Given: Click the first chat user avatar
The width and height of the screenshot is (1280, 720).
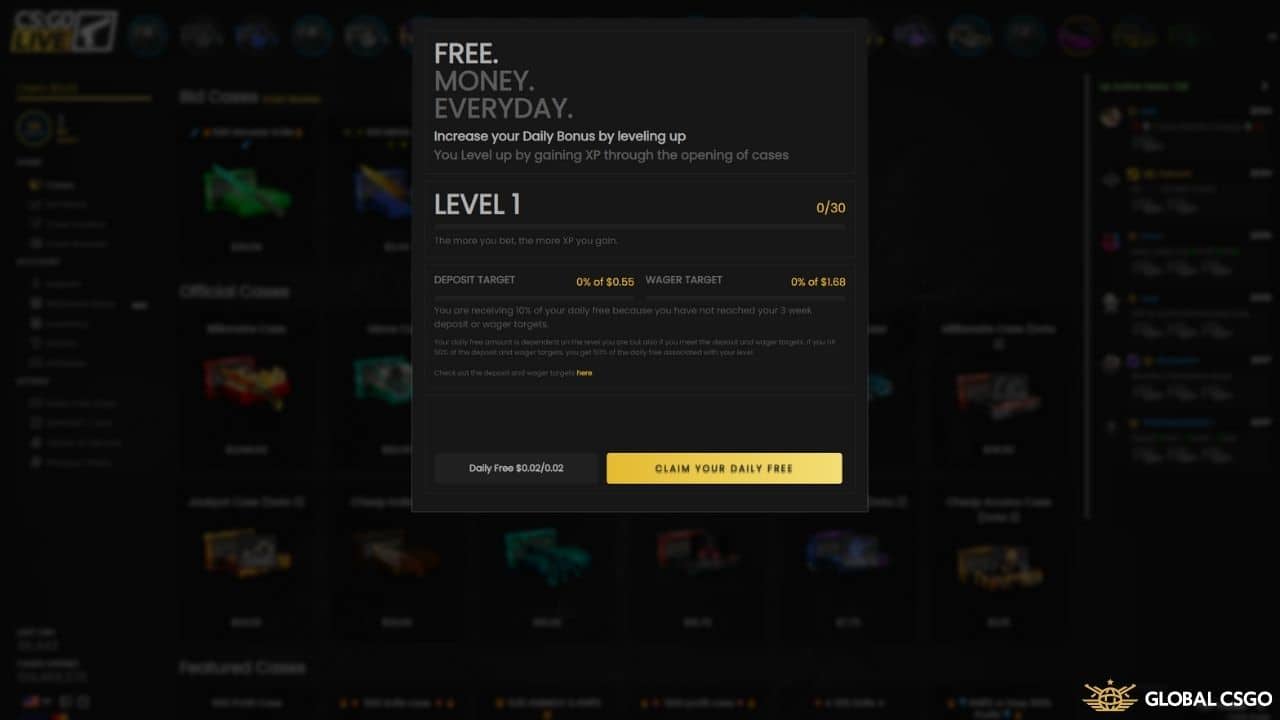Looking at the screenshot, I should pos(1110,117).
